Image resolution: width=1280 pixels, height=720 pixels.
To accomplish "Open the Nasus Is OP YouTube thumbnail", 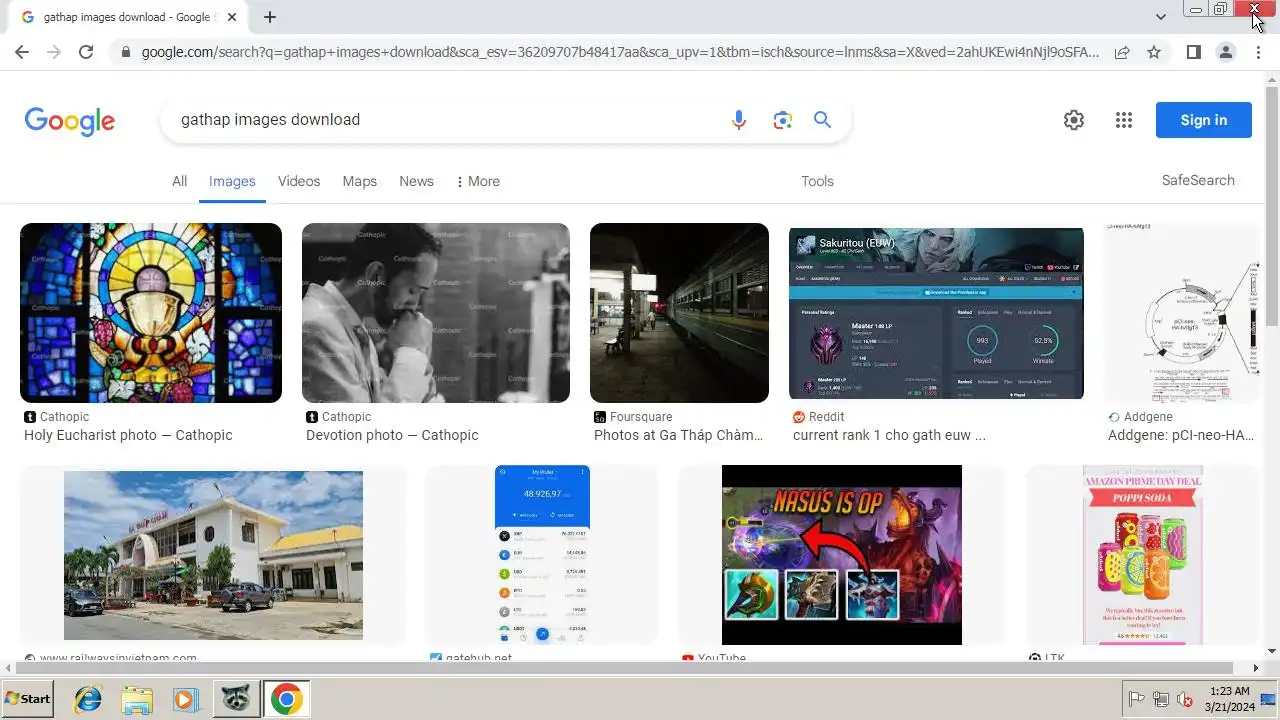I will tap(842, 555).
